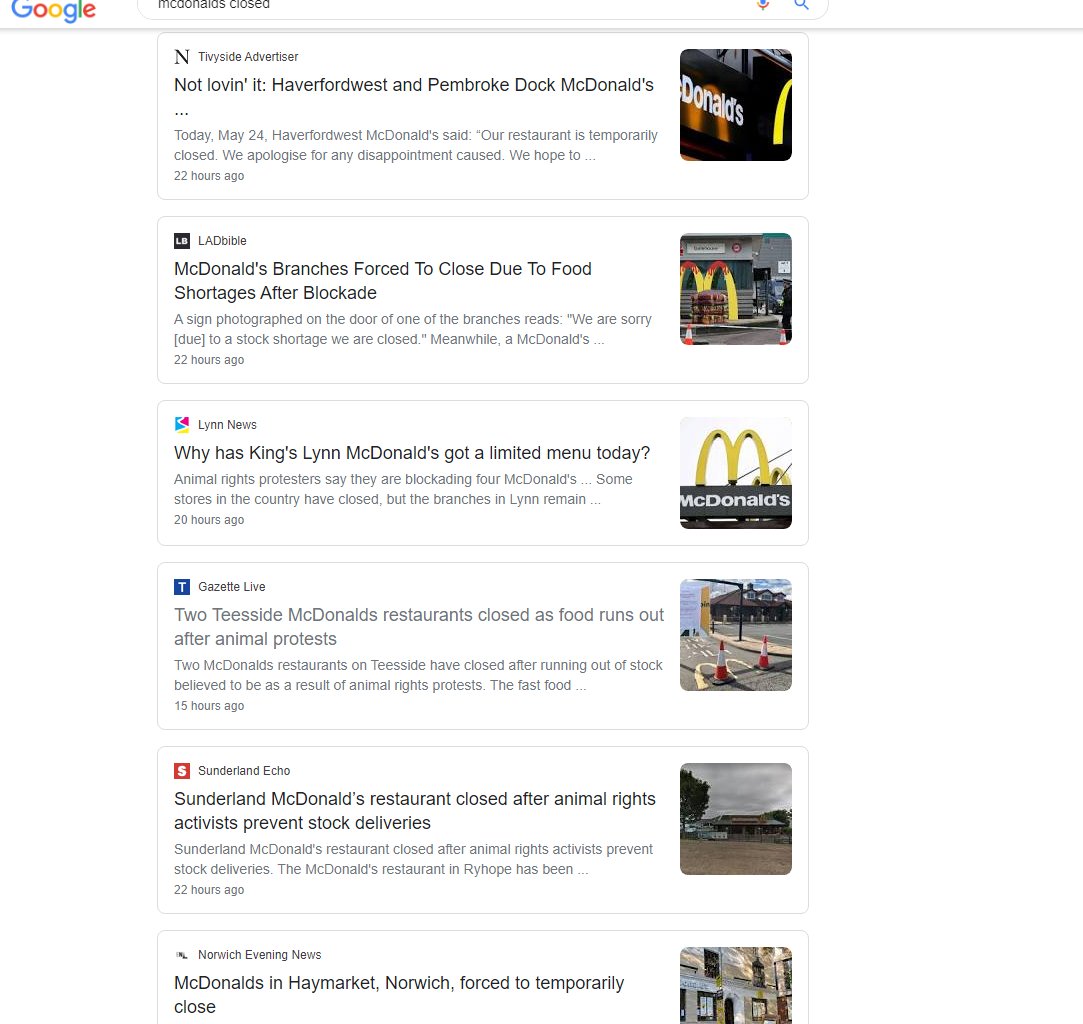
Task: Open the Sunderland McDonald's restaurant closed article
Action: click(415, 810)
